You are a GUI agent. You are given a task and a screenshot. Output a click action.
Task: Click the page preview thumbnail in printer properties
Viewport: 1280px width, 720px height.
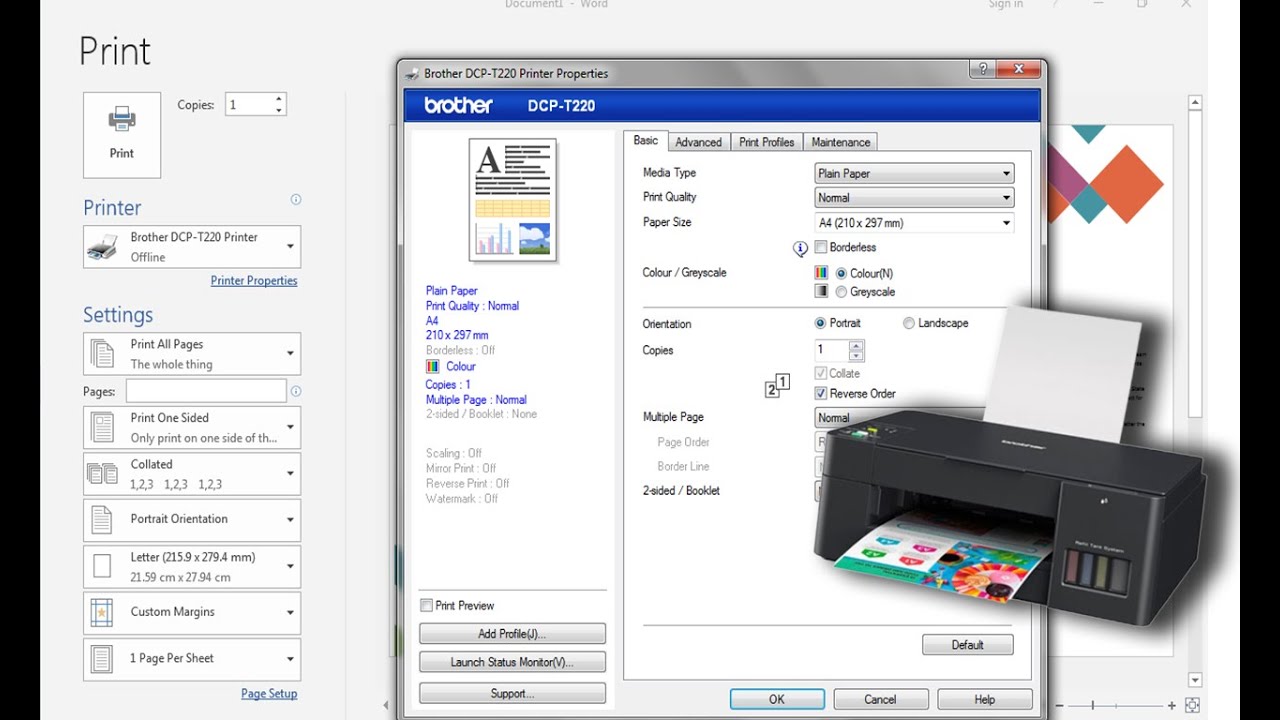[x=513, y=200]
